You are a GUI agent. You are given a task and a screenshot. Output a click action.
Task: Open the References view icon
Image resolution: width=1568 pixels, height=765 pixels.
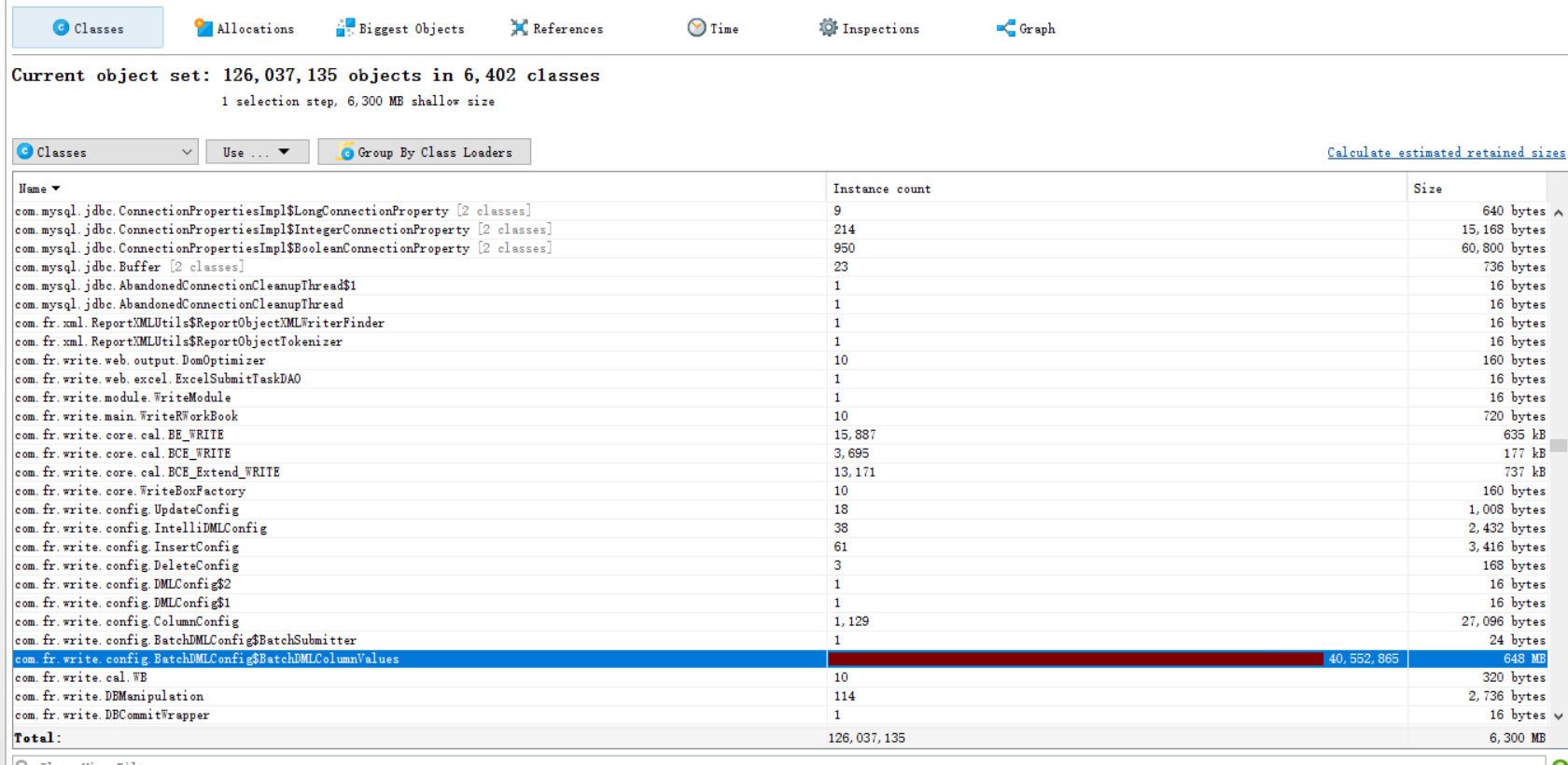pos(519,28)
